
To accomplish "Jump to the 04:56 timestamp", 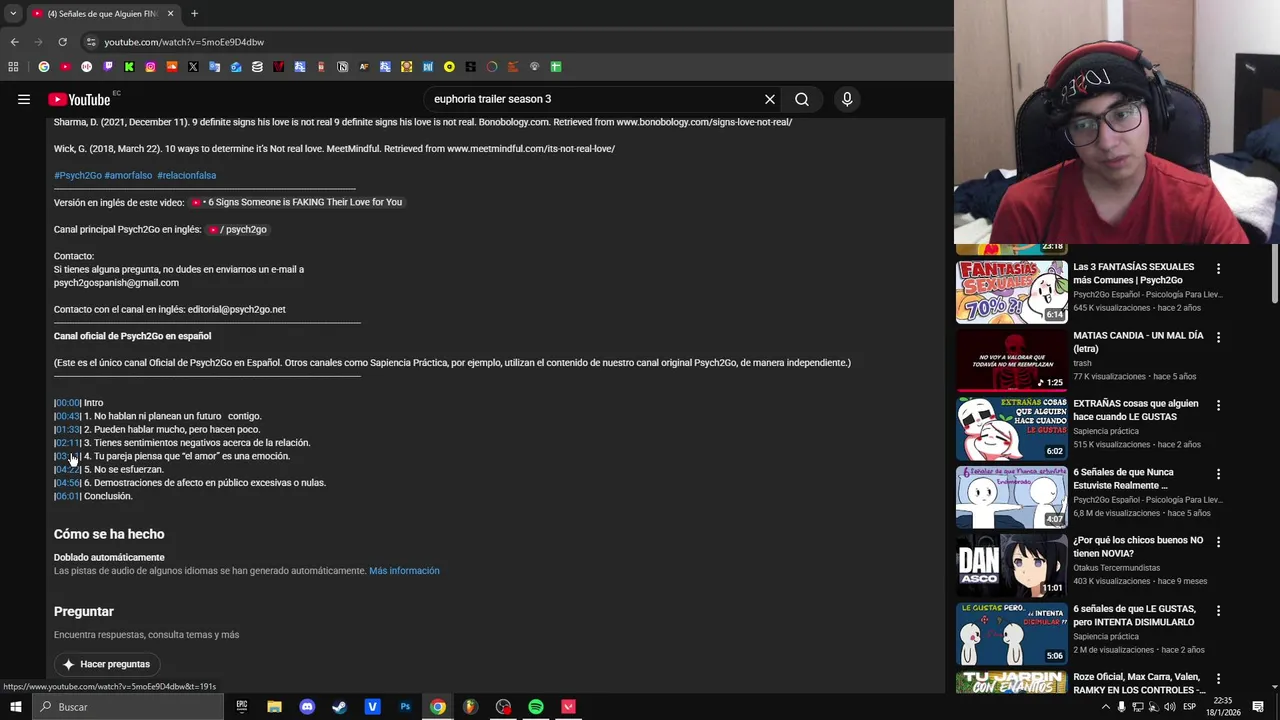I will 67,482.
